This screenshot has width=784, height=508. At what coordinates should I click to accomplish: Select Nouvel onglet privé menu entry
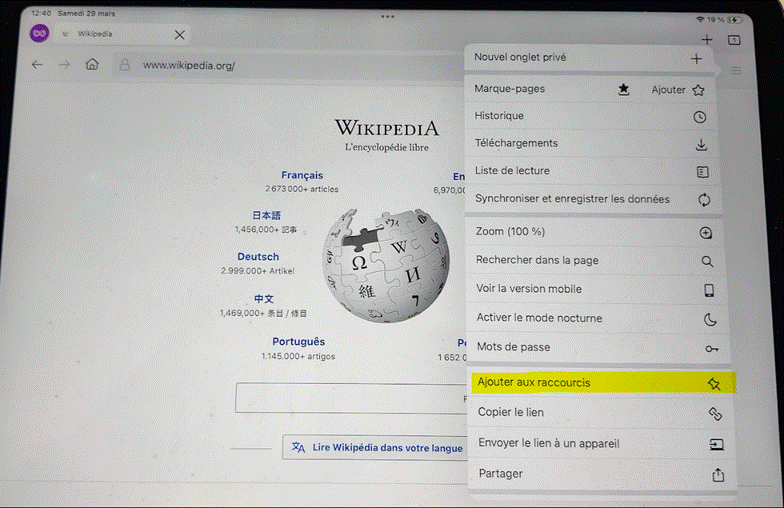[588, 58]
